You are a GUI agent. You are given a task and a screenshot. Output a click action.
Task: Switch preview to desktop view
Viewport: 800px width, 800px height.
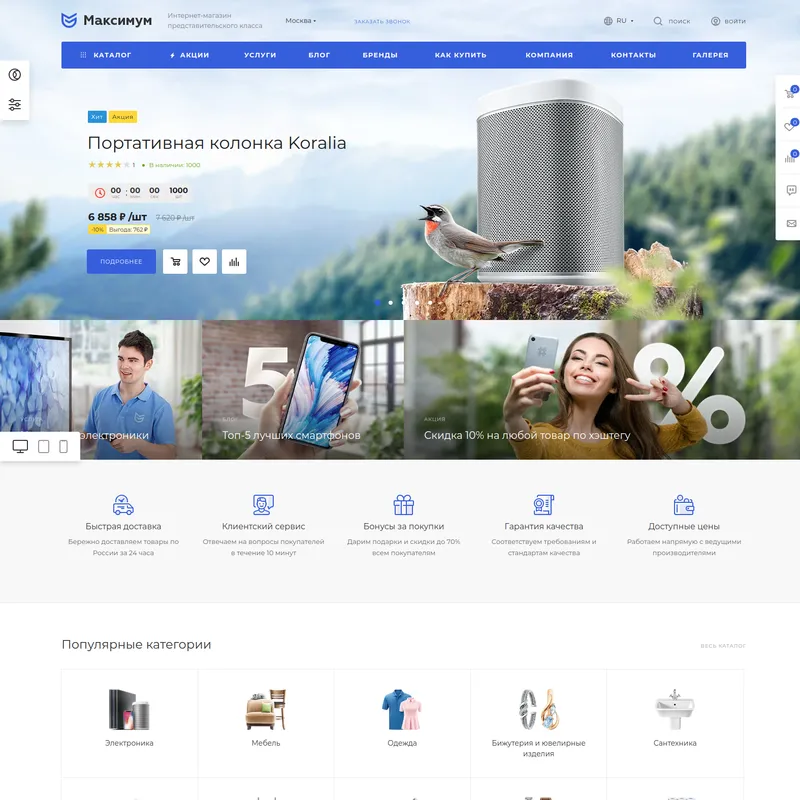point(20,446)
